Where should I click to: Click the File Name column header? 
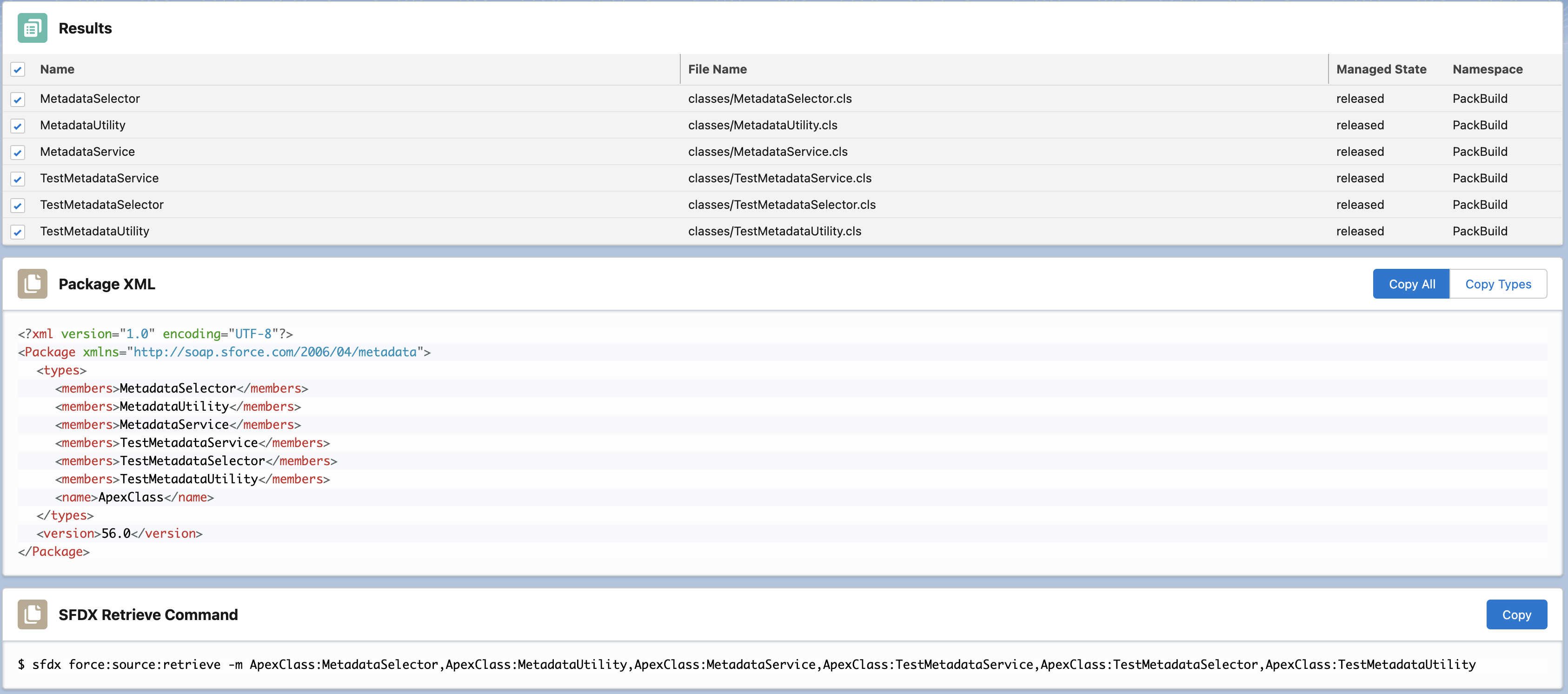point(717,69)
